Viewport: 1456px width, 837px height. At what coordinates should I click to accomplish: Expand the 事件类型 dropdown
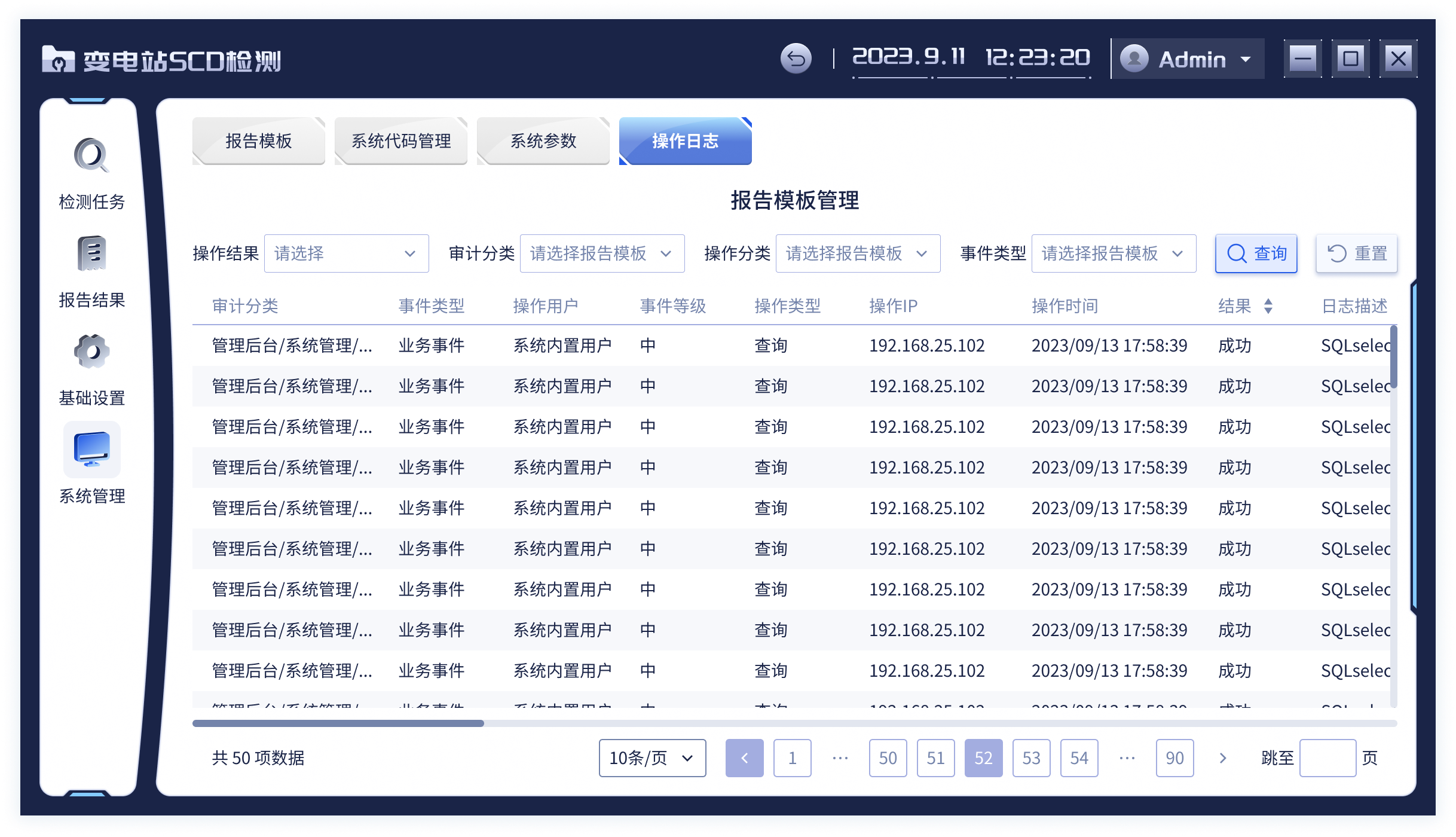[x=1114, y=253]
